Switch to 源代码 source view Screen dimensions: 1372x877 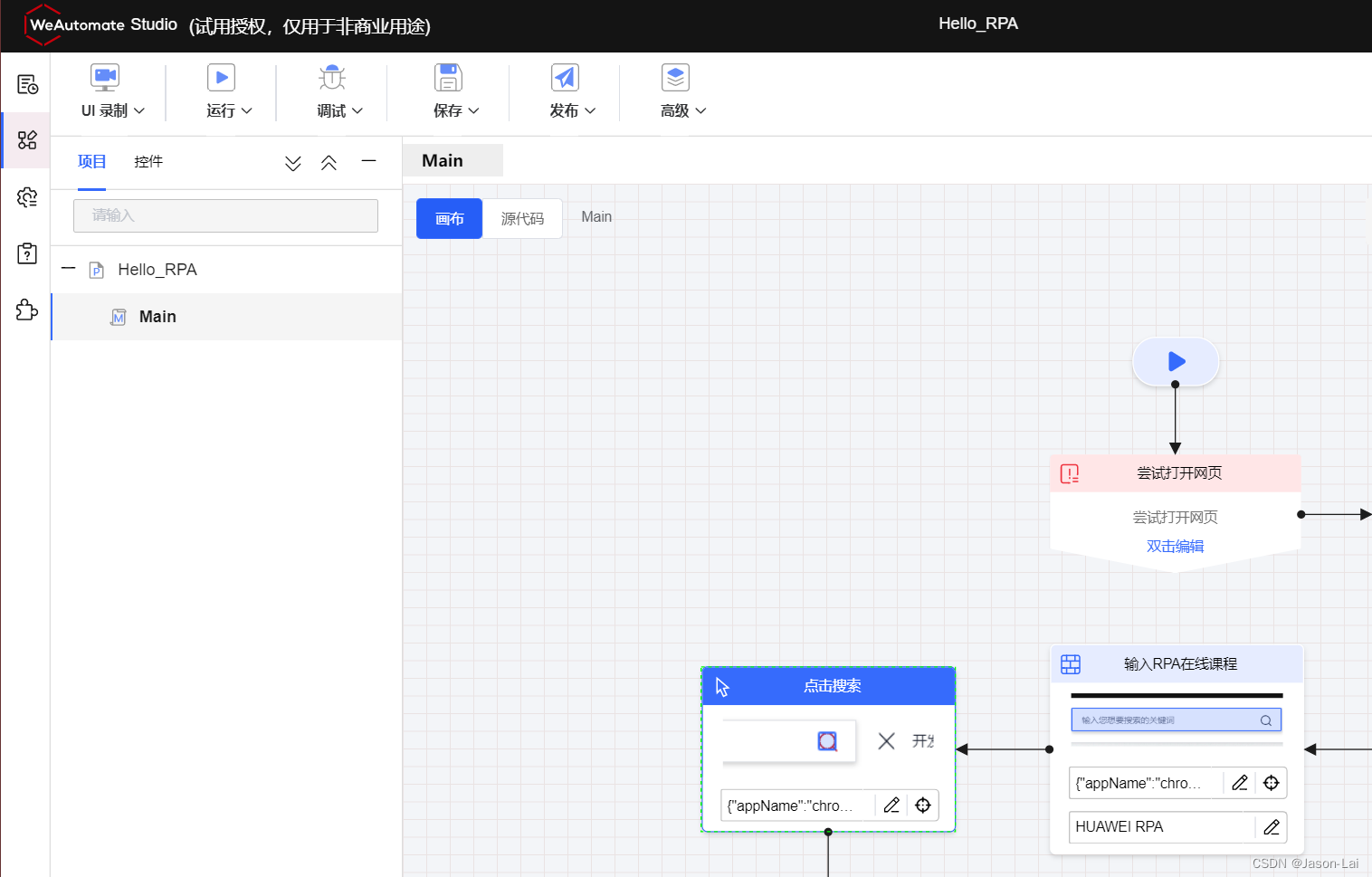(523, 219)
